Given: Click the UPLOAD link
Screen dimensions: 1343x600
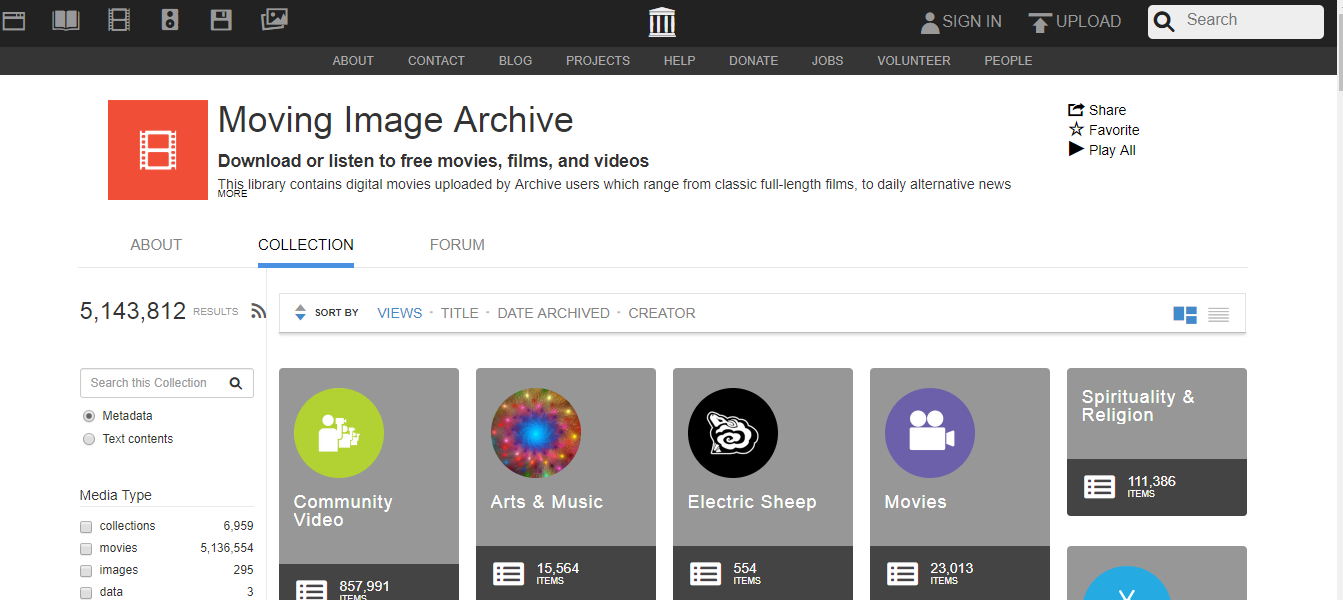Looking at the screenshot, I should pyautogui.click(x=1075, y=21).
